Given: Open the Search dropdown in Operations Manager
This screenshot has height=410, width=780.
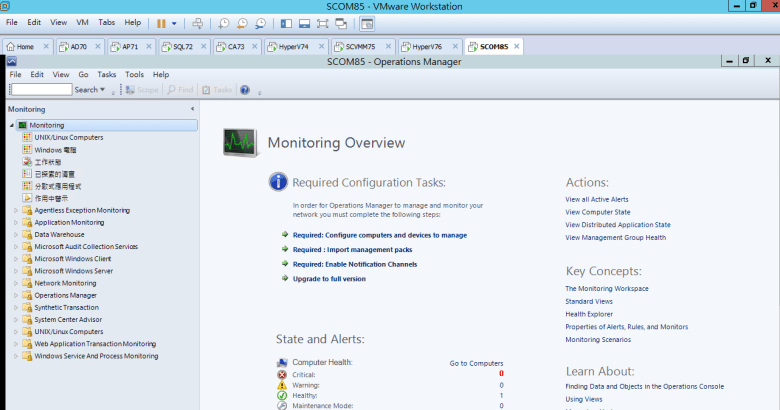Looking at the screenshot, I should point(89,90).
